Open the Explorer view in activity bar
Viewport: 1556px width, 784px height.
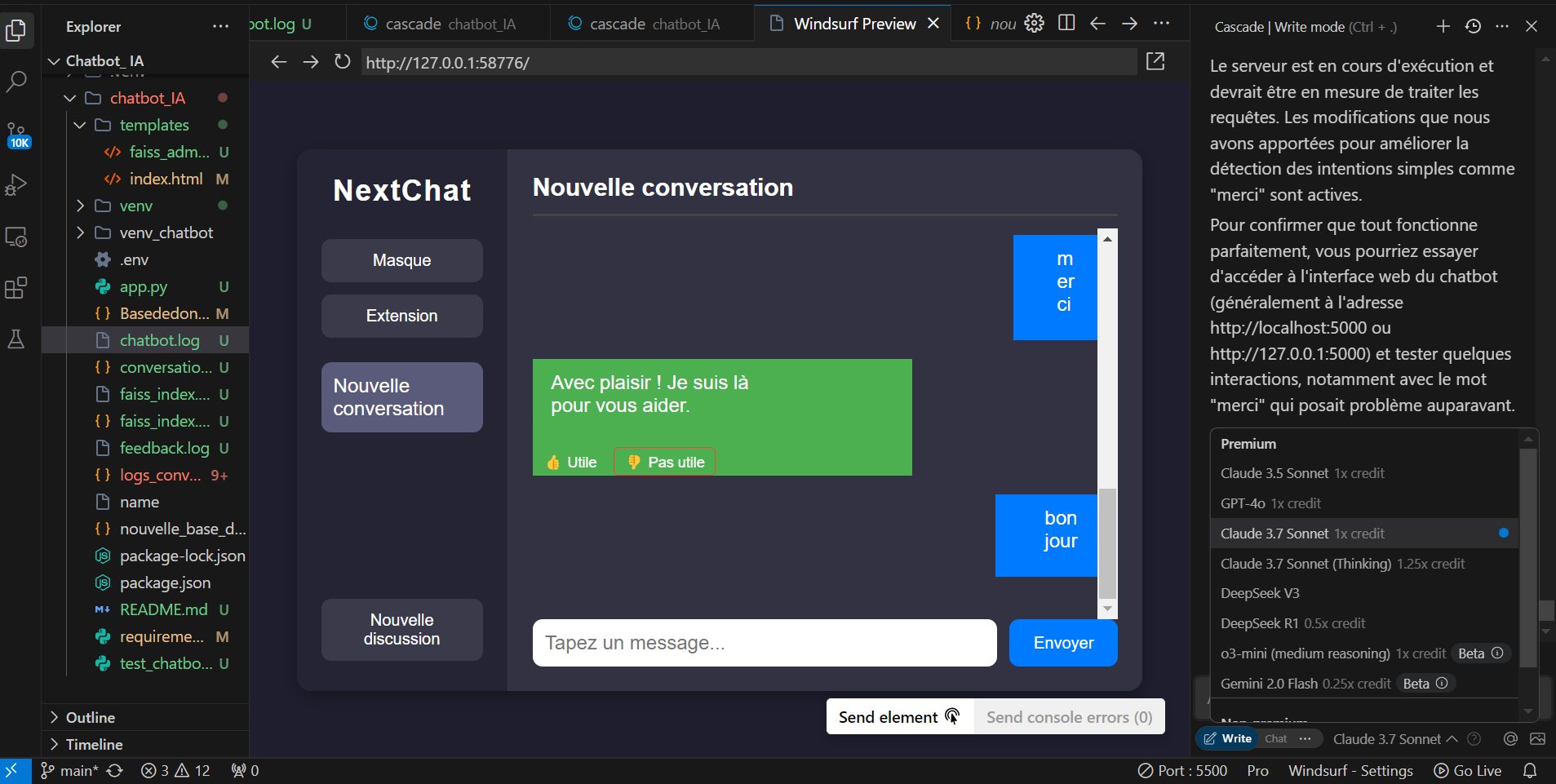[16, 31]
